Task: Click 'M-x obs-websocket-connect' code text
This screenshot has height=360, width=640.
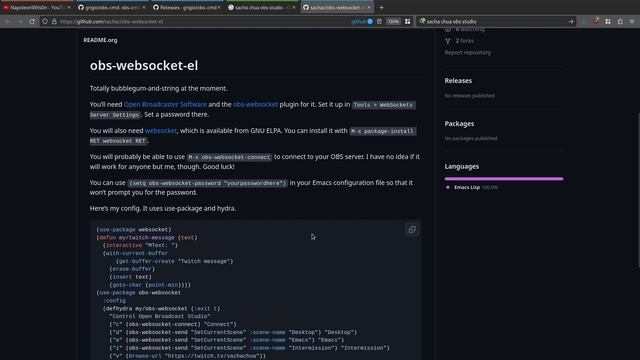Action: (x=229, y=157)
